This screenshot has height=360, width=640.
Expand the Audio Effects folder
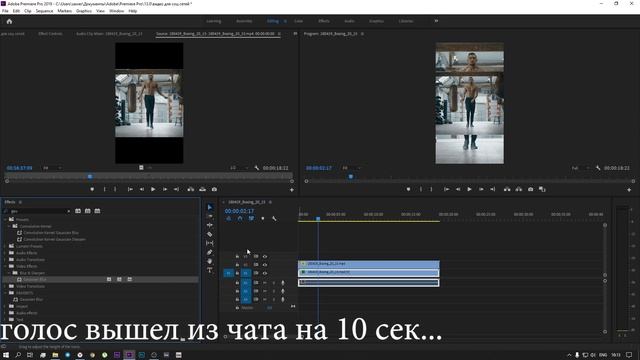[x=5, y=253]
